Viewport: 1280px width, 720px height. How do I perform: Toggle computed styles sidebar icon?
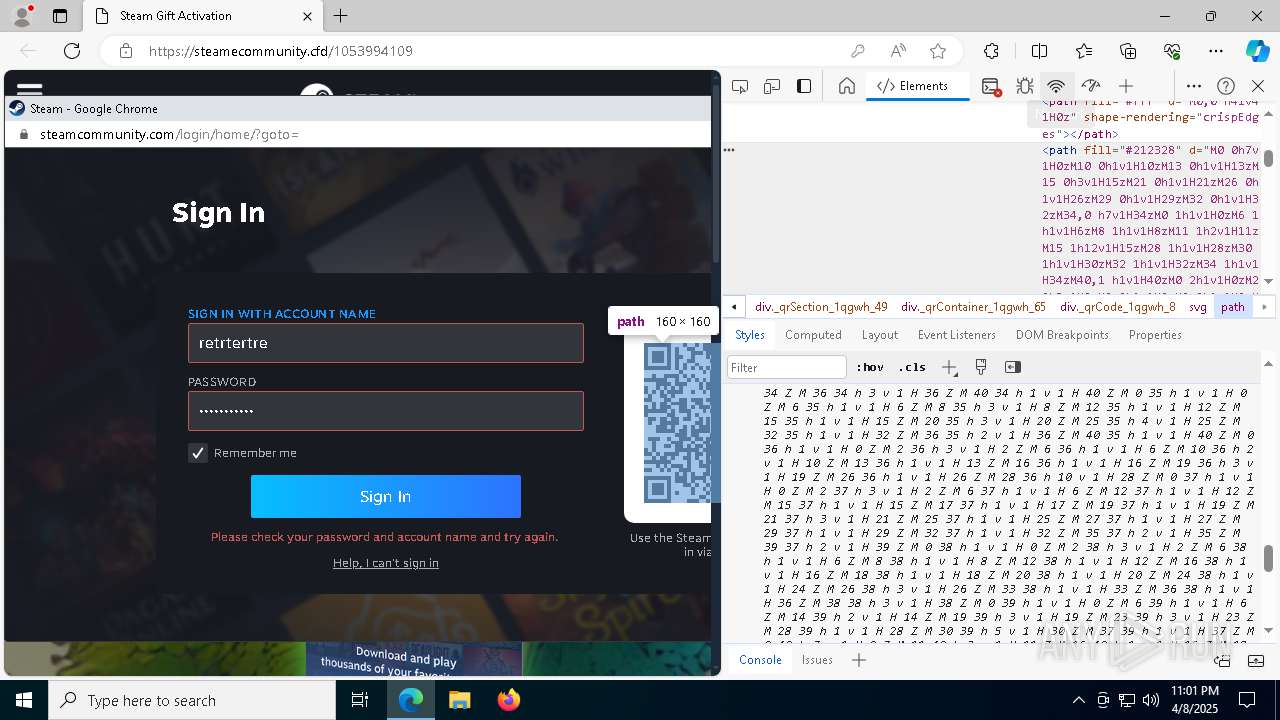1012,367
